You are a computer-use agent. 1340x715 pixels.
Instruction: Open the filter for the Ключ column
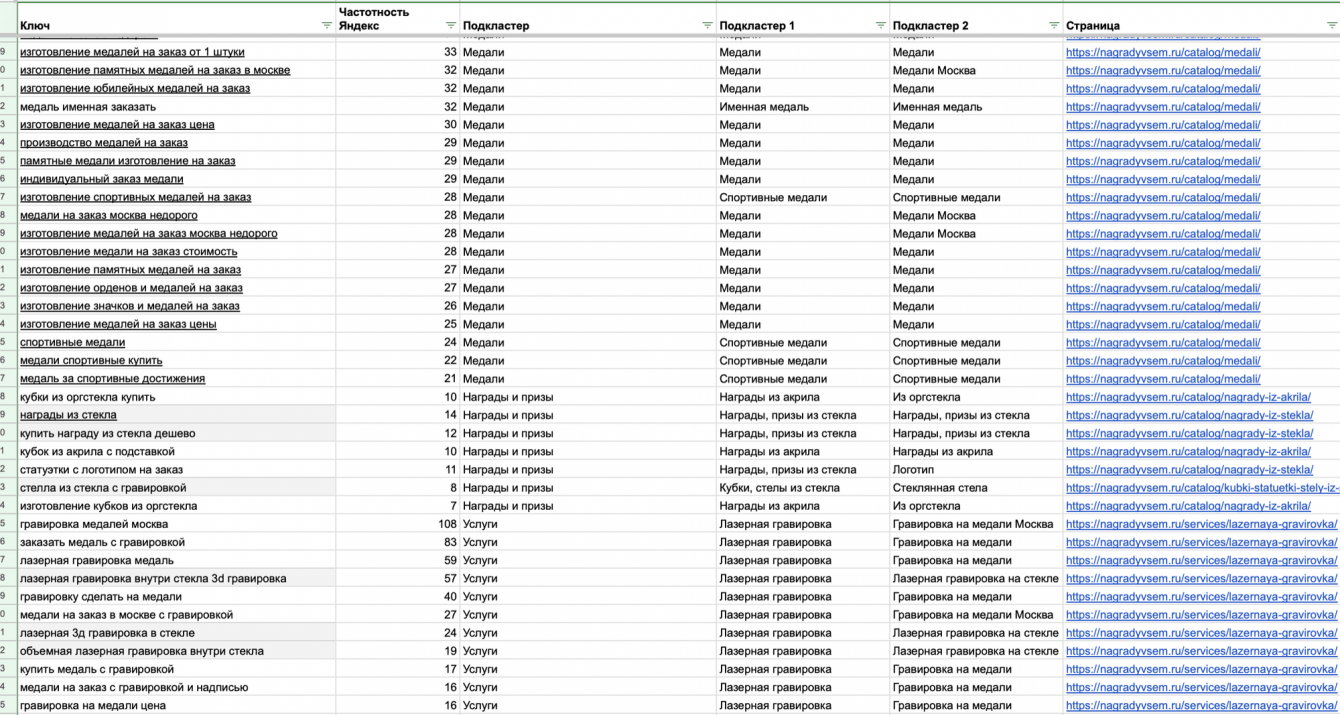click(326, 26)
